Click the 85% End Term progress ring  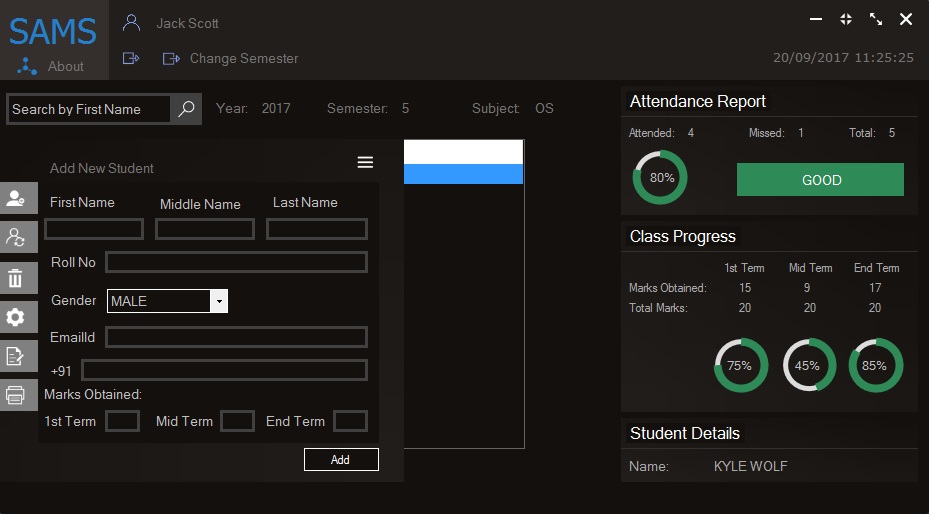[876, 365]
